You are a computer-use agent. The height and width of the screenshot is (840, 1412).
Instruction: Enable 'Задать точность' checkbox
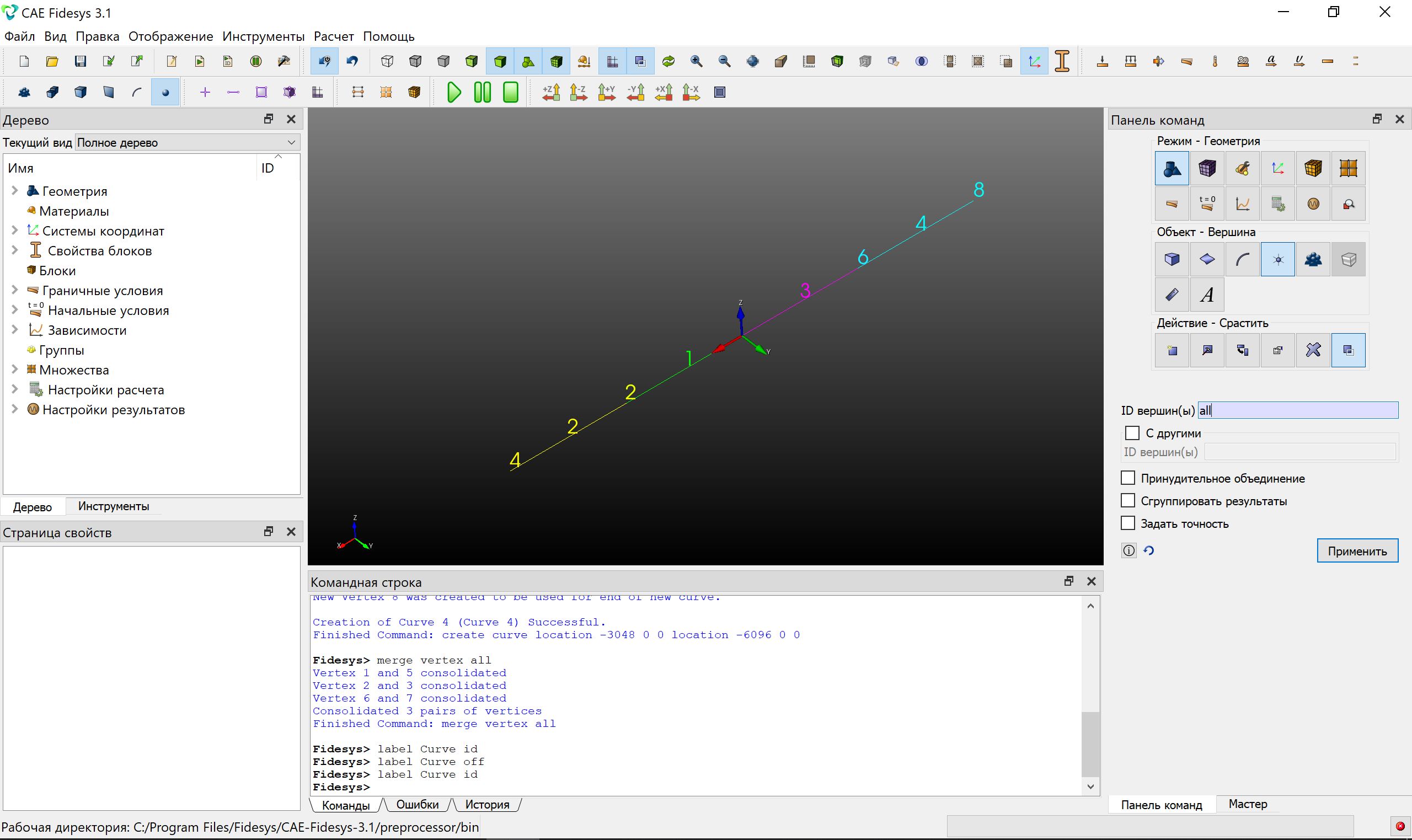[1128, 523]
